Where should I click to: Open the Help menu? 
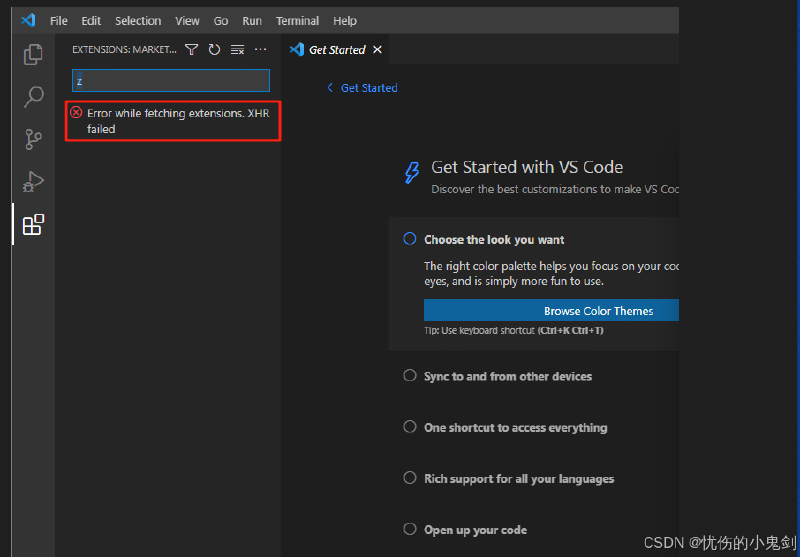tap(345, 21)
